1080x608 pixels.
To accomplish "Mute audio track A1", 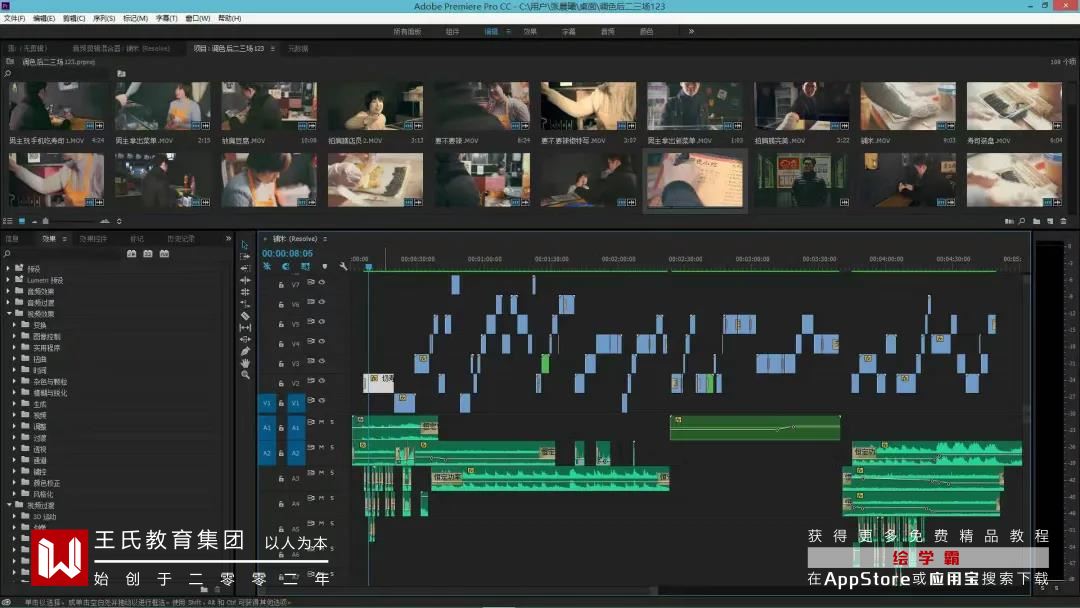I will pos(322,421).
